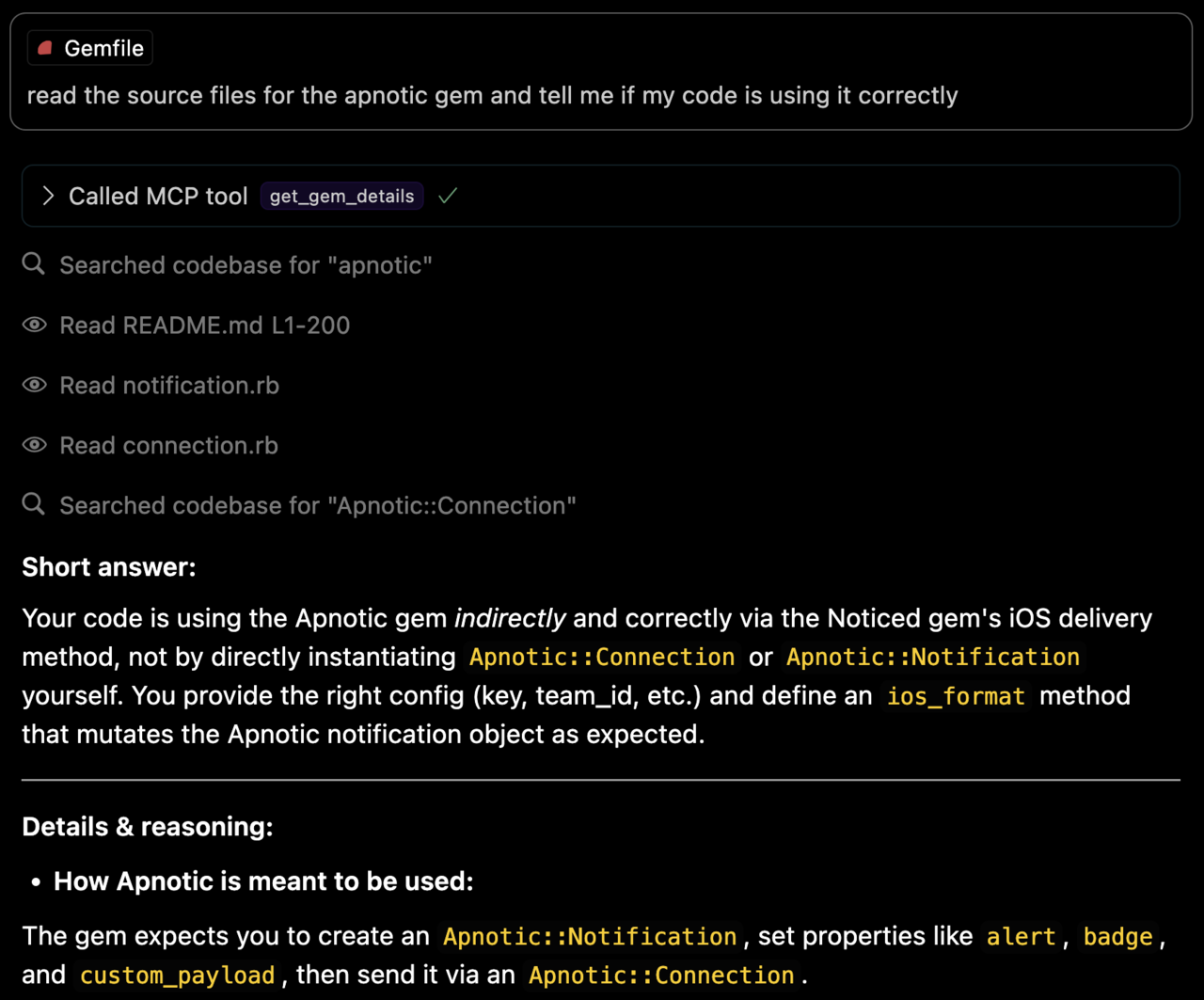Viewport: 1204px width, 1000px height.
Task: Expand the Called MCP tool entry
Action: coord(48,196)
